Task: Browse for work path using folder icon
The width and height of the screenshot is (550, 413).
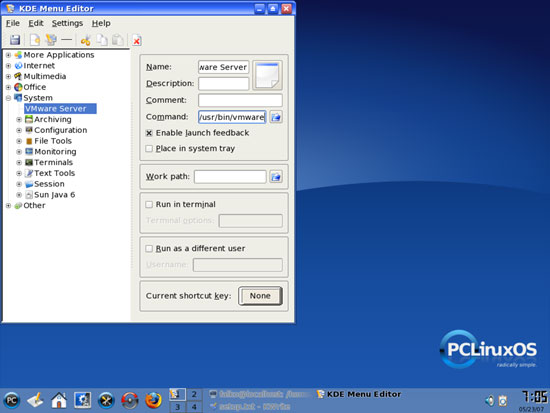Action: coord(276,177)
